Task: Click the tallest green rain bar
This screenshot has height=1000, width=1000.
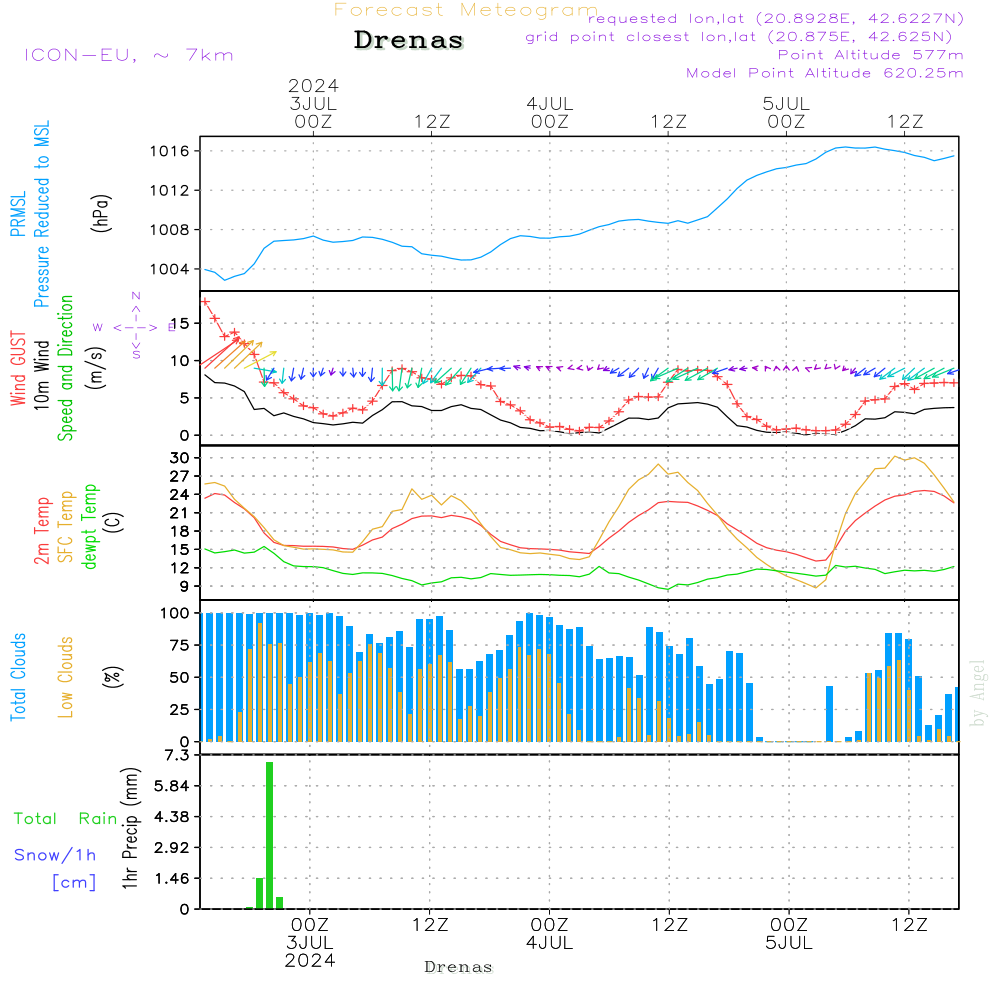Action: coord(270,835)
